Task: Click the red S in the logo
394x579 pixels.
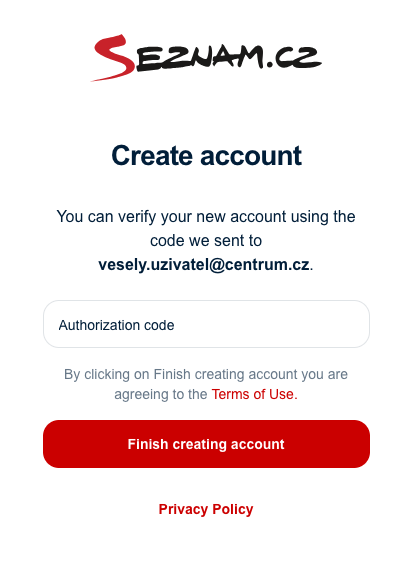Action: (114, 58)
